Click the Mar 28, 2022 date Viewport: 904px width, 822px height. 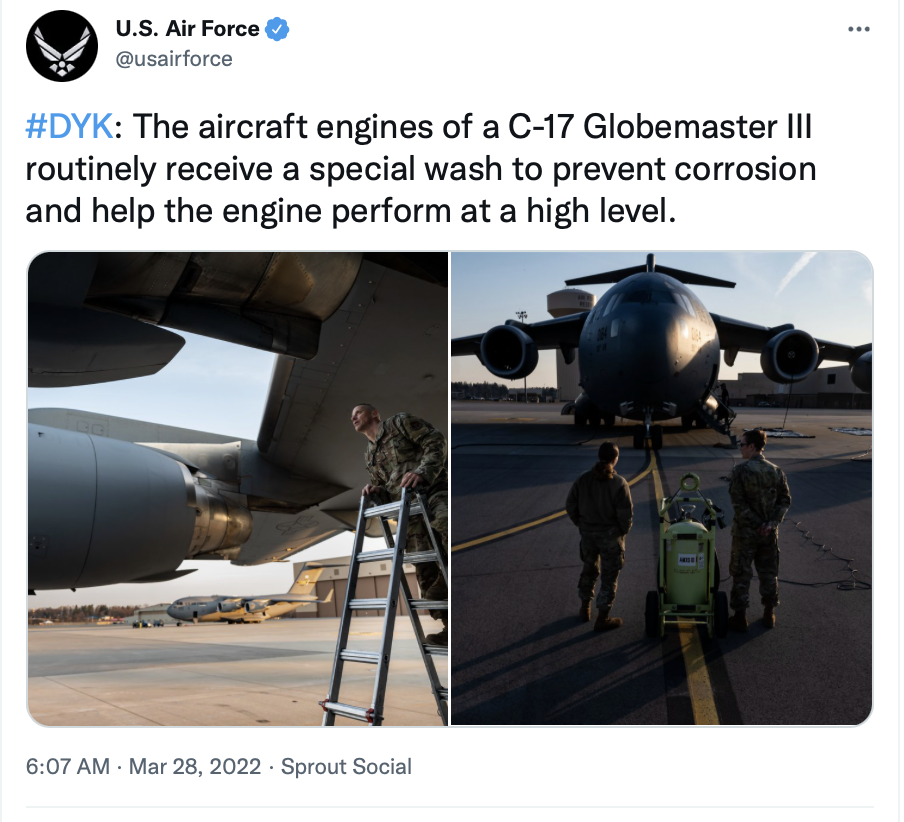(x=195, y=767)
